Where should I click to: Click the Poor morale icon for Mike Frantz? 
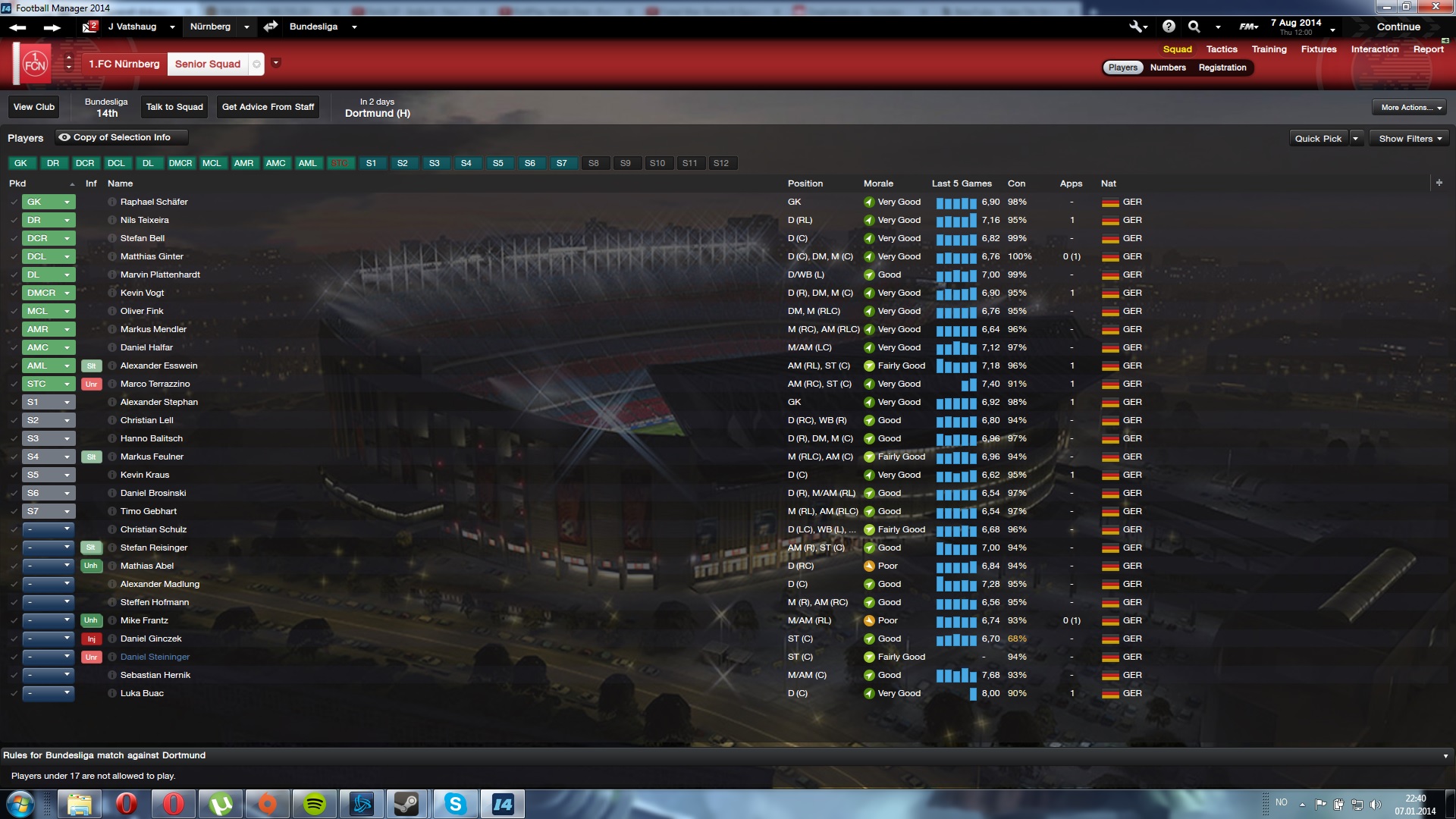click(869, 620)
